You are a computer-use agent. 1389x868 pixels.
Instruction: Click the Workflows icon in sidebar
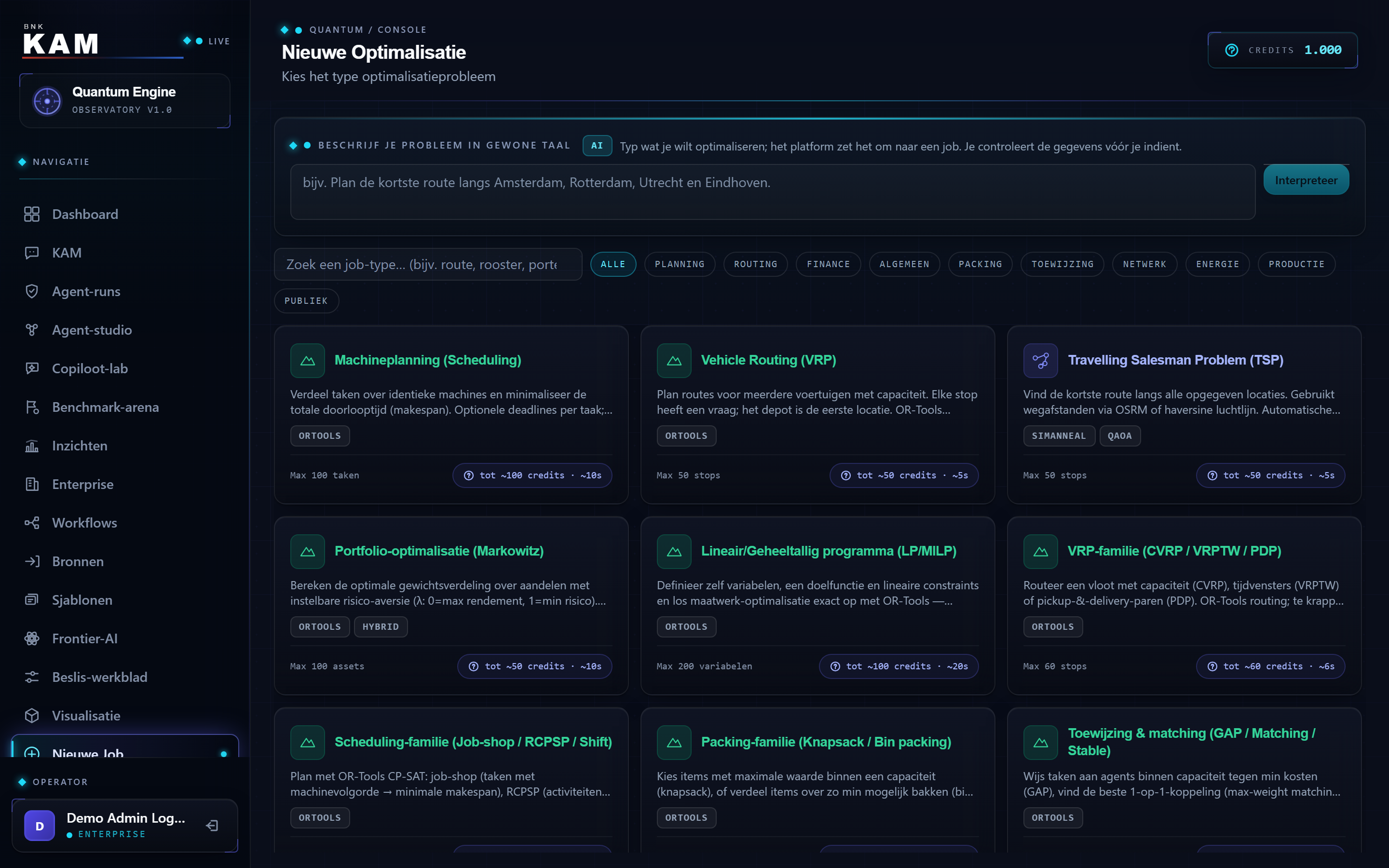pyautogui.click(x=31, y=522)
